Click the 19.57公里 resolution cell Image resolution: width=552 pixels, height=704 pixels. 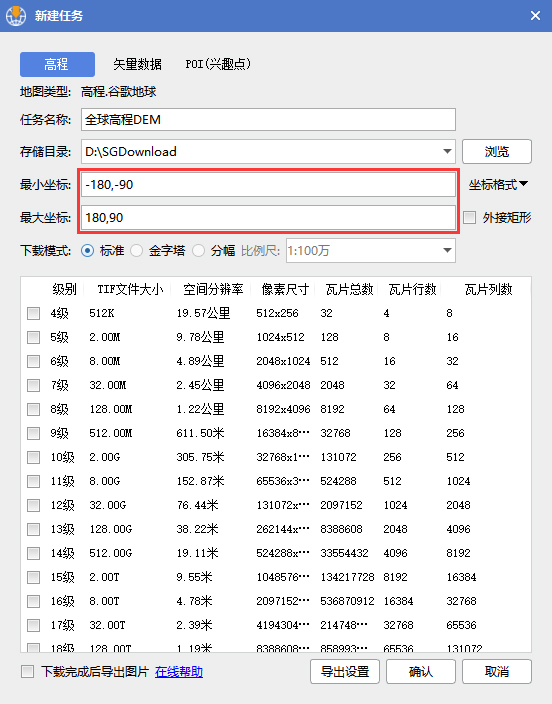[x=203, y=313]
